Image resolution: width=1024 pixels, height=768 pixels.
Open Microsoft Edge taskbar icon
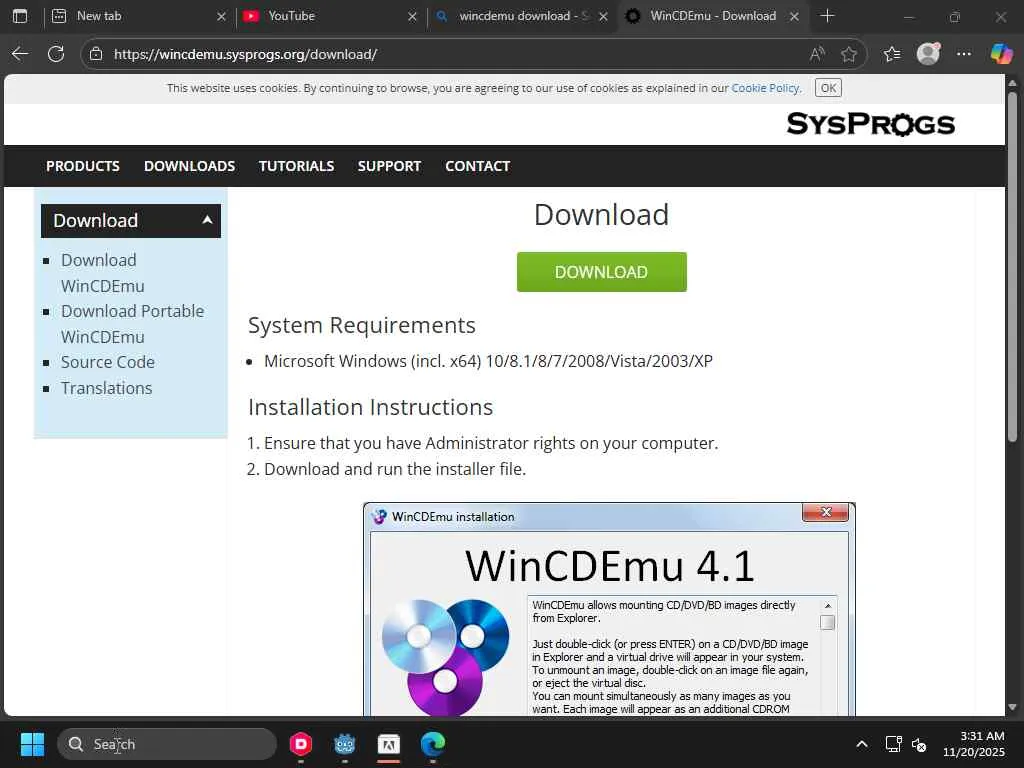click(x=432, y=744)
